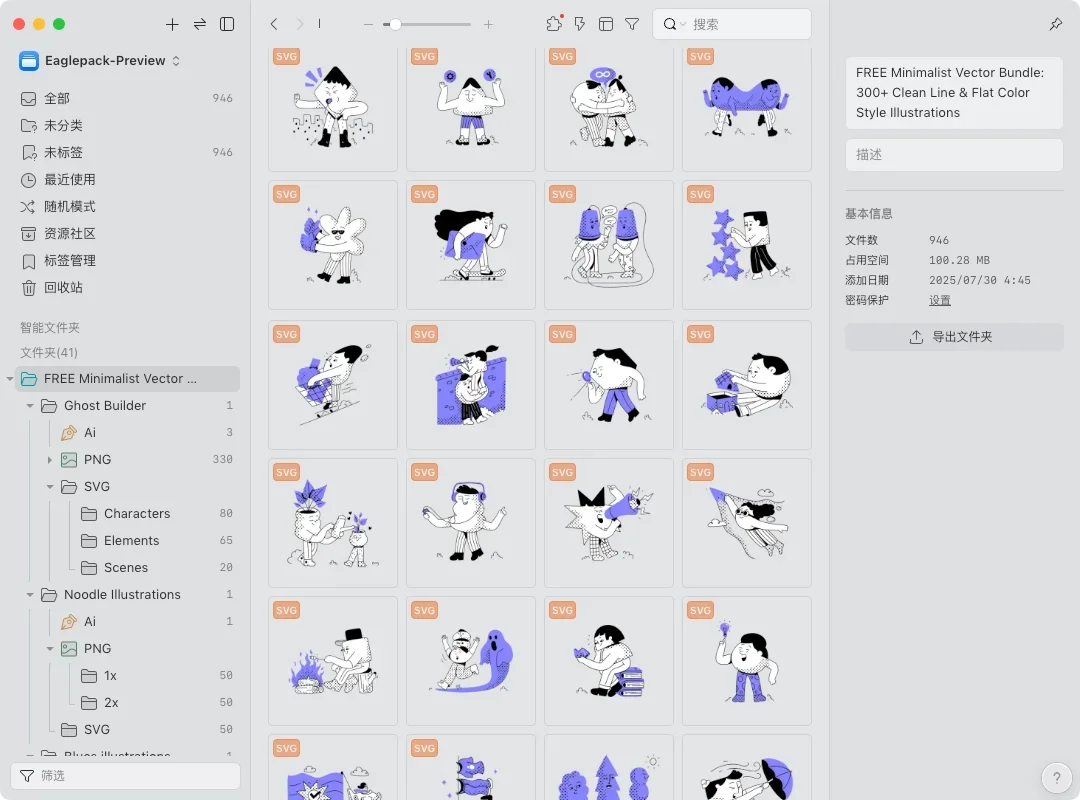
Task: Select the 标签管理 sidebar item
Action: [70, 260]
